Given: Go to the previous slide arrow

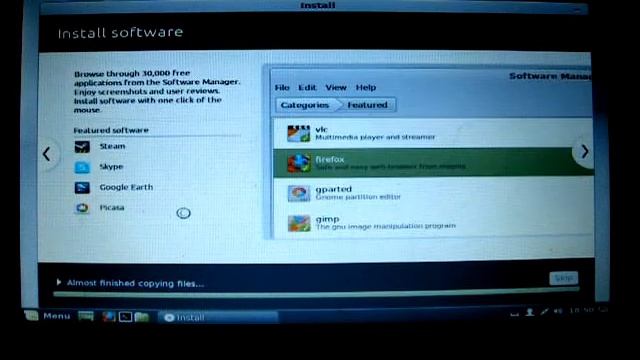Looking at the screenshot, I should click(47, 154).
